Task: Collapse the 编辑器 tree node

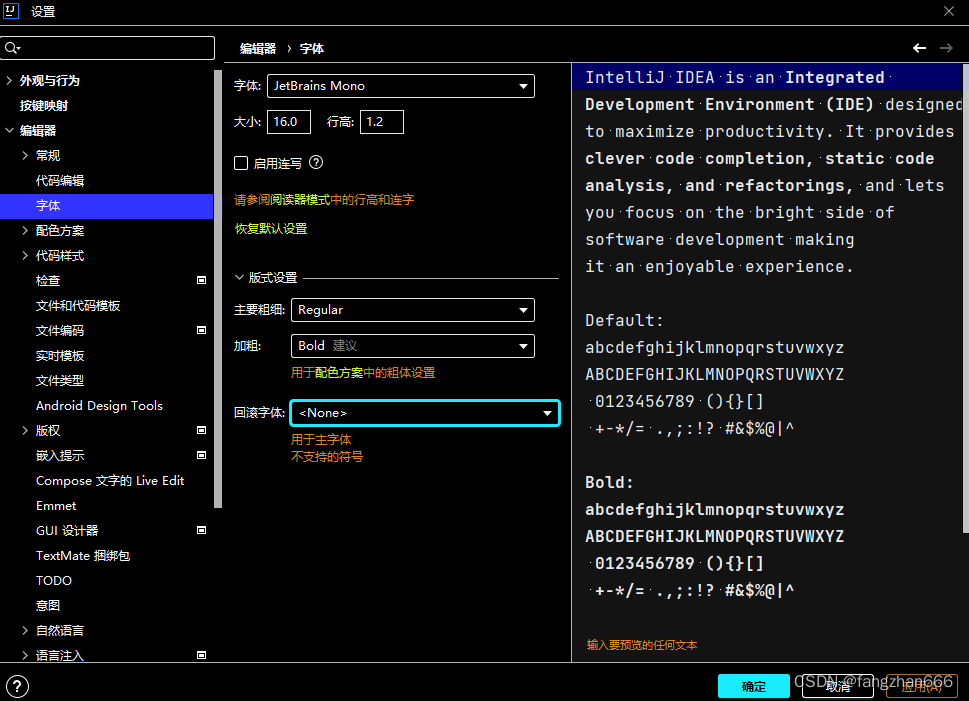Action: [9, 130]
